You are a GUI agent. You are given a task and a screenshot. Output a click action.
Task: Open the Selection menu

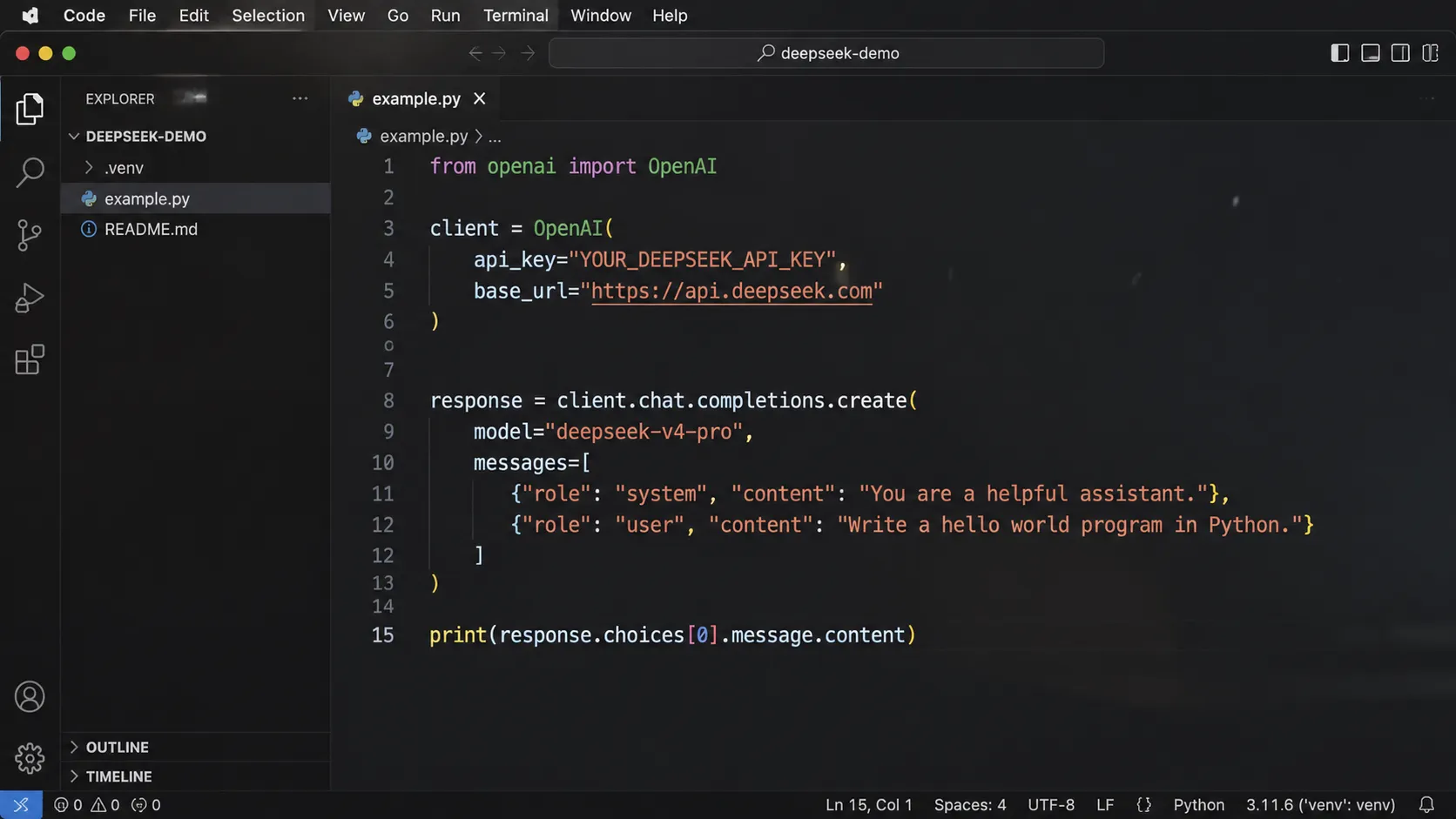(x=268, y=16)
